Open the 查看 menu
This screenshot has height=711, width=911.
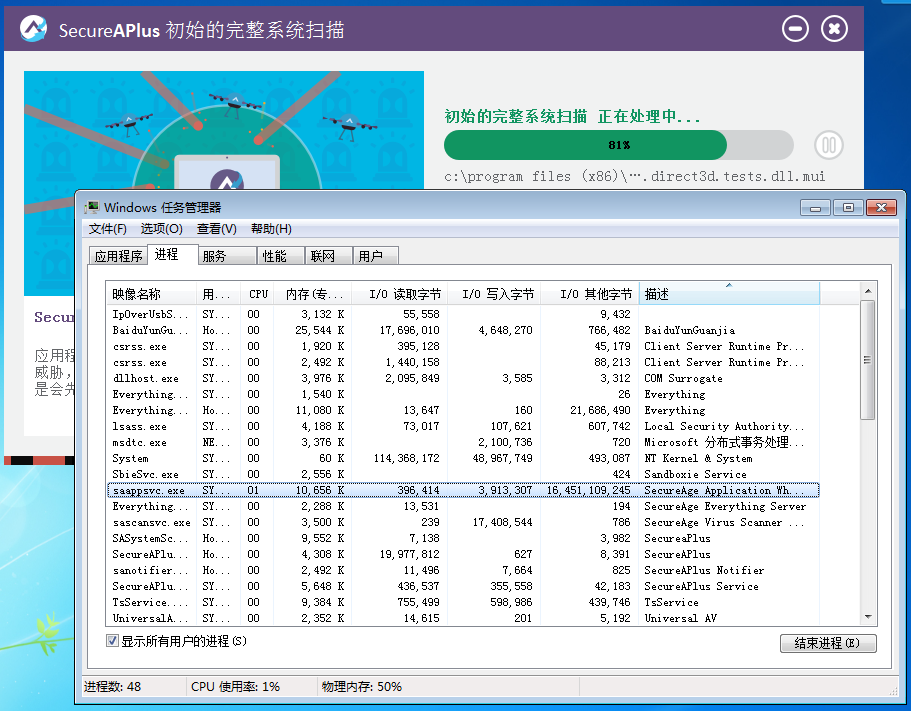(214, 228)
